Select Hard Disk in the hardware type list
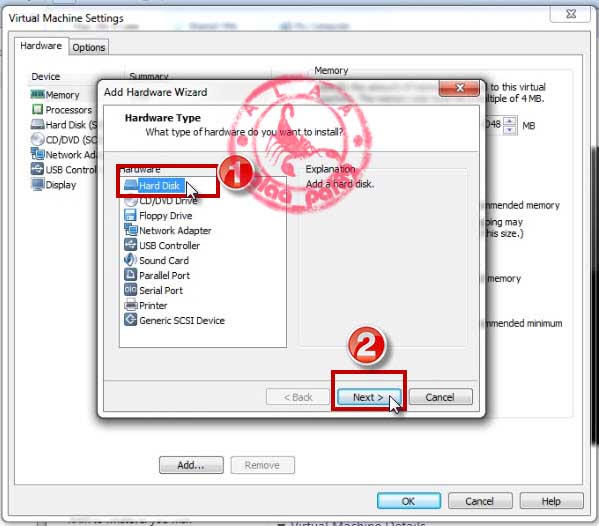The width and height of the screenshot is (599, 526). click(159, 186)
